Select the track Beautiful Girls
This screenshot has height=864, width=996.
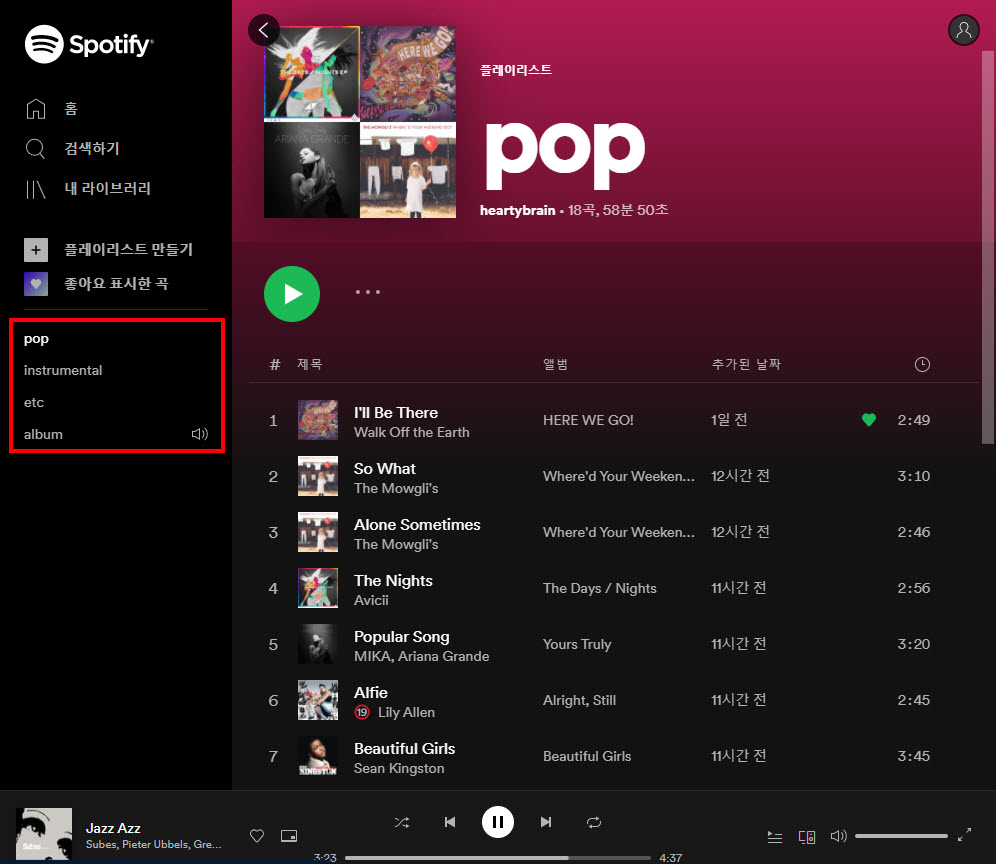(x=404, y=748)
